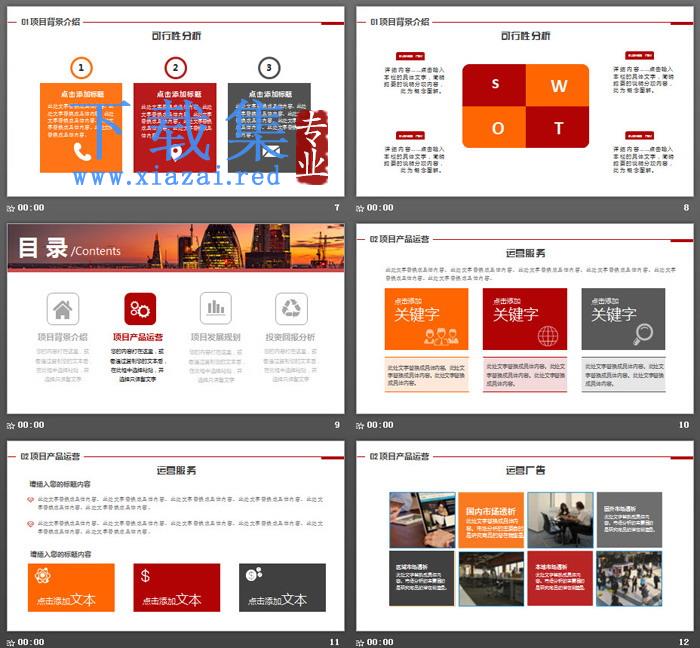Click the '/Contents' heading text on slide 9
Viewport: 700px width, 648px height.
tap(96, 251)
